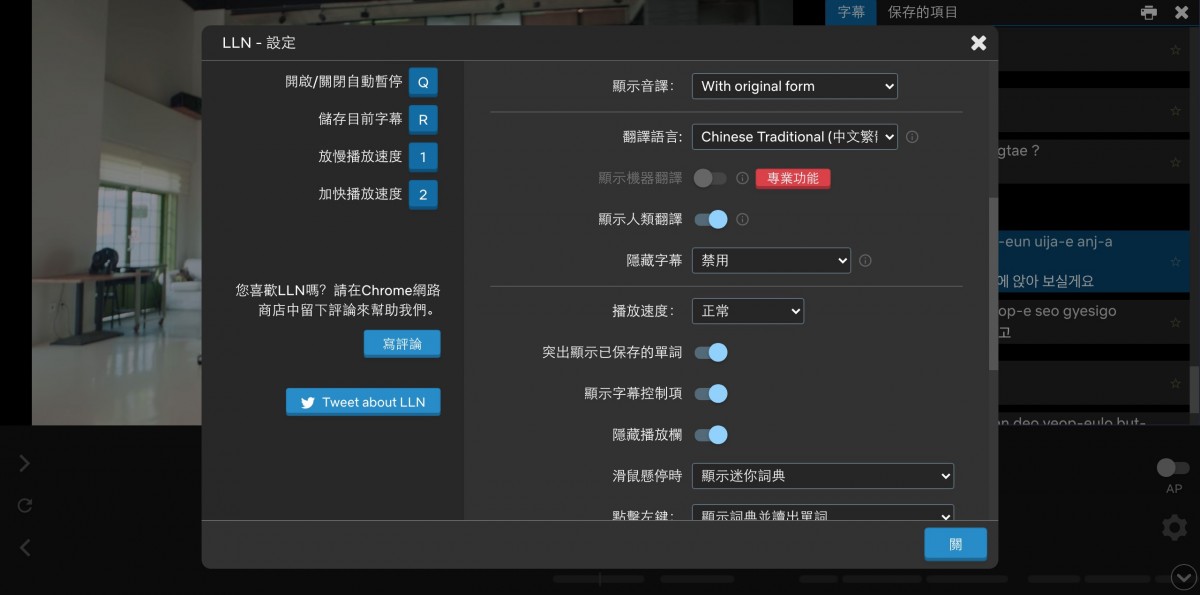This screenshot has height=595, width=1200.
Task: Select the 字幕 tab
Action: click(851, 12)
